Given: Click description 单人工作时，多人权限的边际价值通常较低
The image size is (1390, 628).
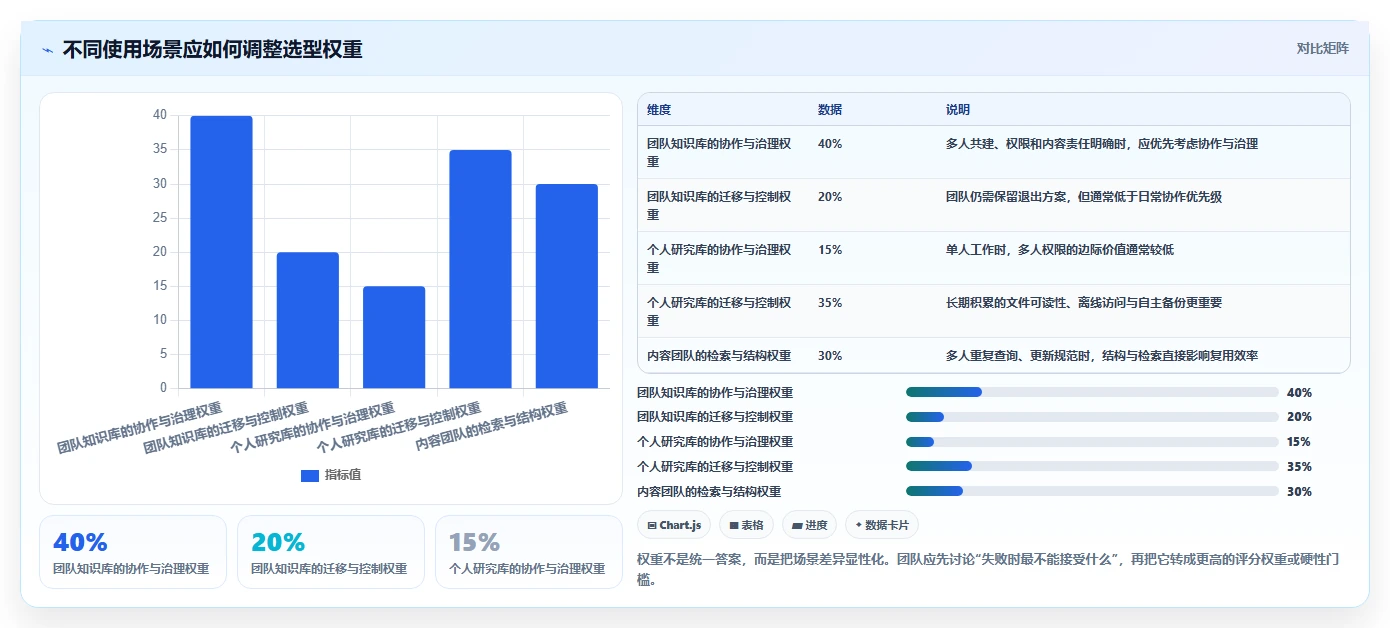Looking at the screenshot, I should (x=1060, y=250).
